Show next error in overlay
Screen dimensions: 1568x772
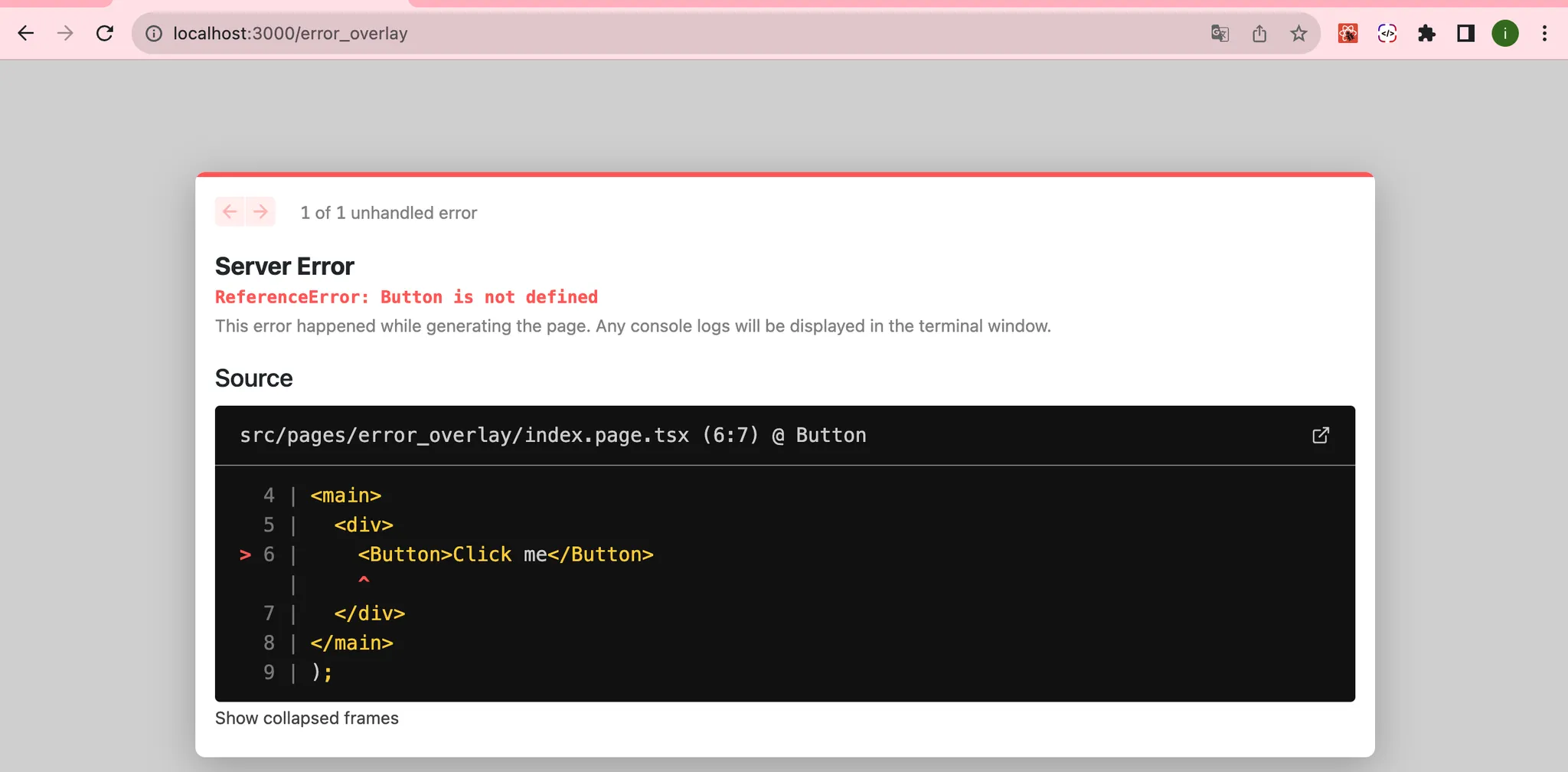[x=260, y=211]
